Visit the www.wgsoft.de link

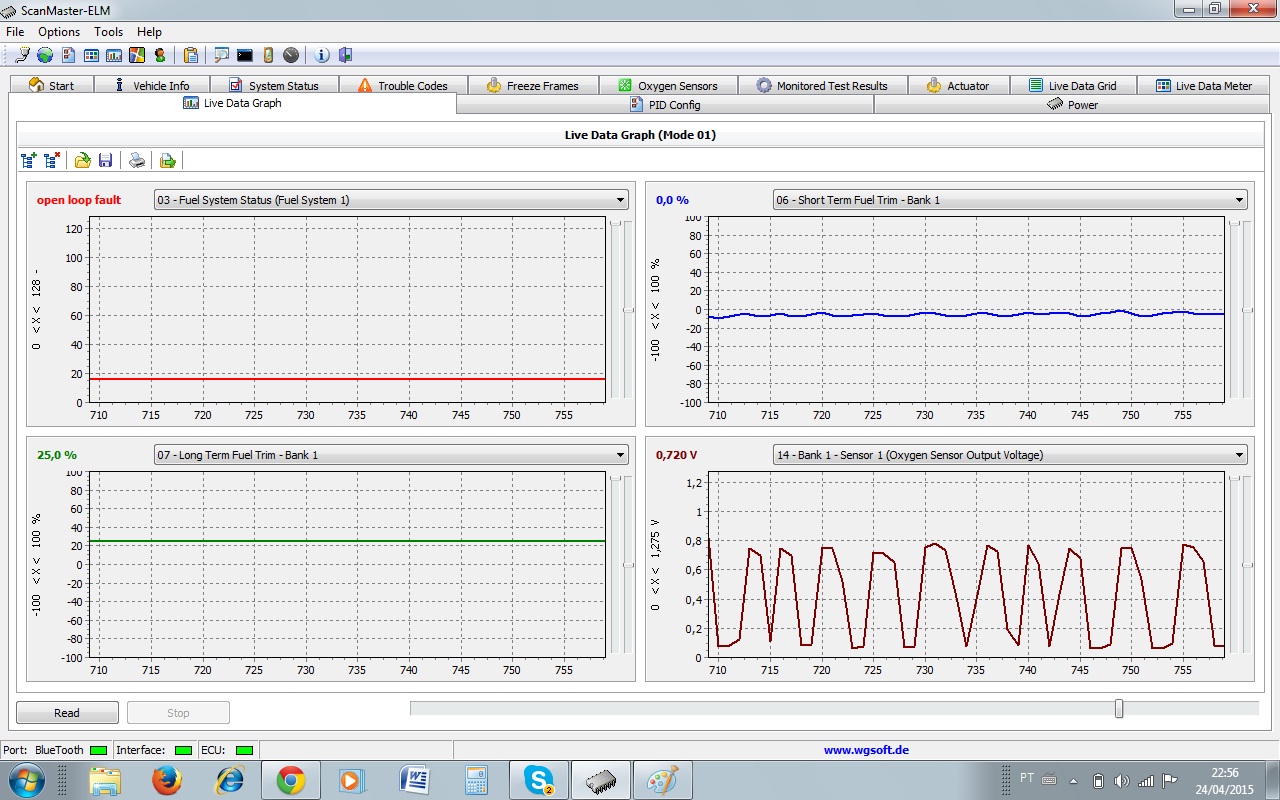[866, 750]
